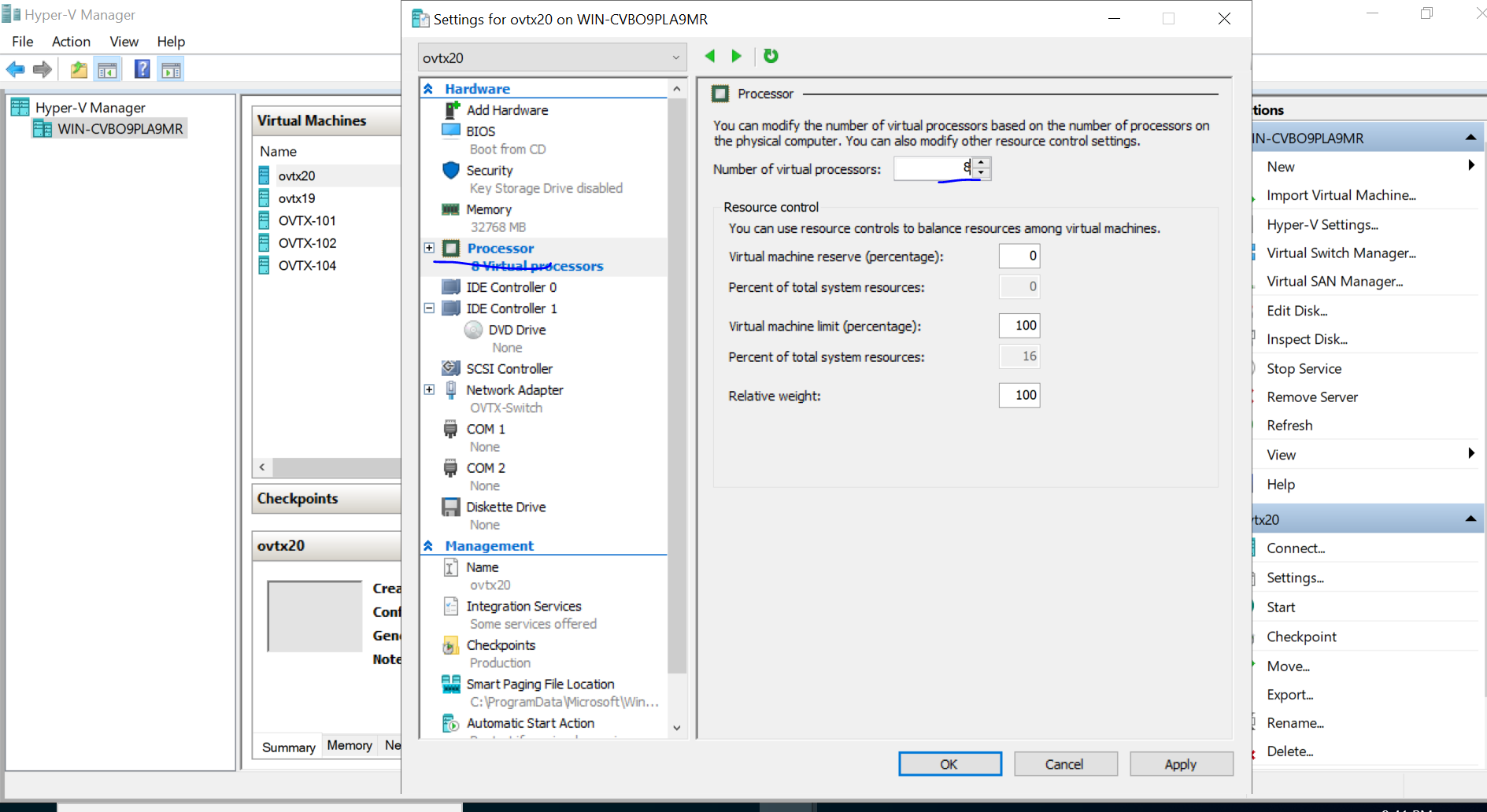Expand the Network Adapter tree node
This screenshot has width=1487, height=812.
tap(429, 389)
